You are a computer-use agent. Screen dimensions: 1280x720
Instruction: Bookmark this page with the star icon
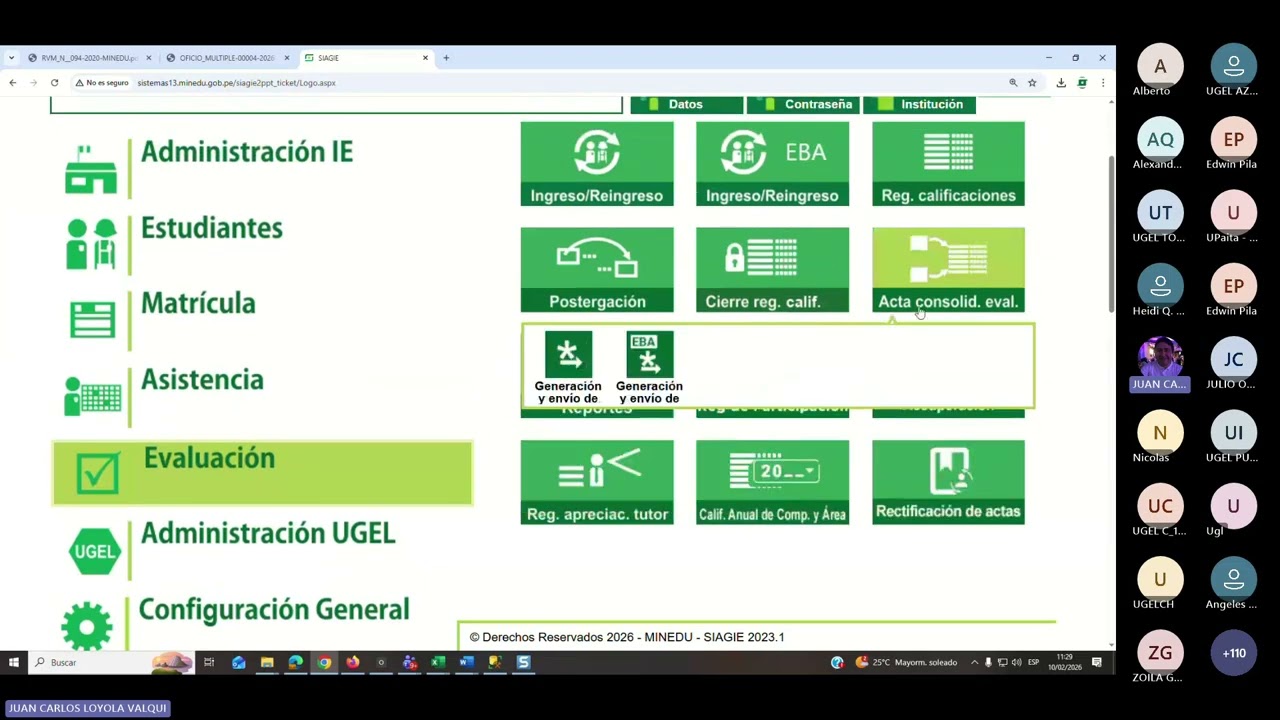(x=1032, y=83)
